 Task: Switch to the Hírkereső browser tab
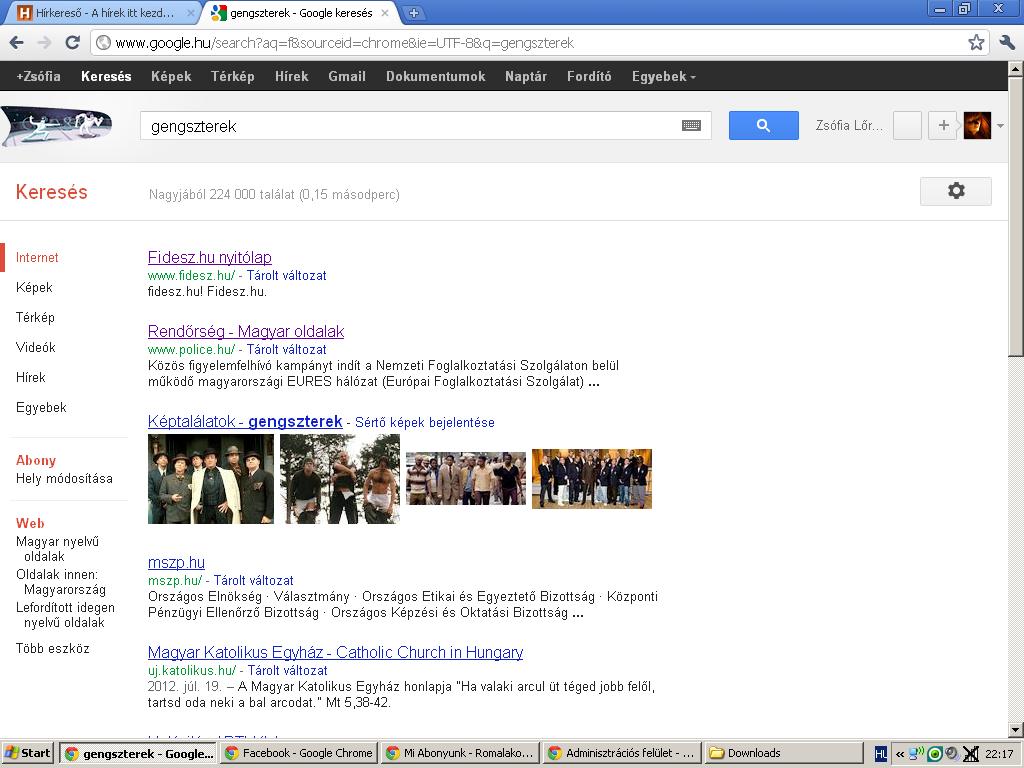(x=104, y=13)
